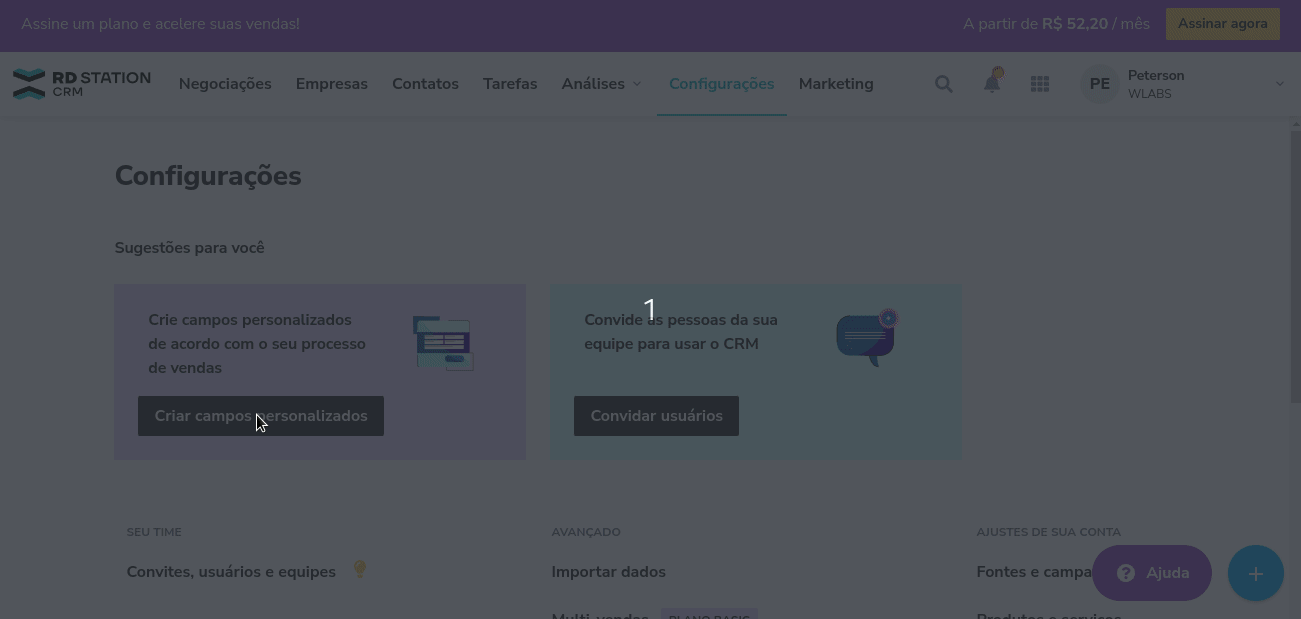Click the RD Station CRM logo
The image size is (1301, 619).
click(x=81, y=84)
